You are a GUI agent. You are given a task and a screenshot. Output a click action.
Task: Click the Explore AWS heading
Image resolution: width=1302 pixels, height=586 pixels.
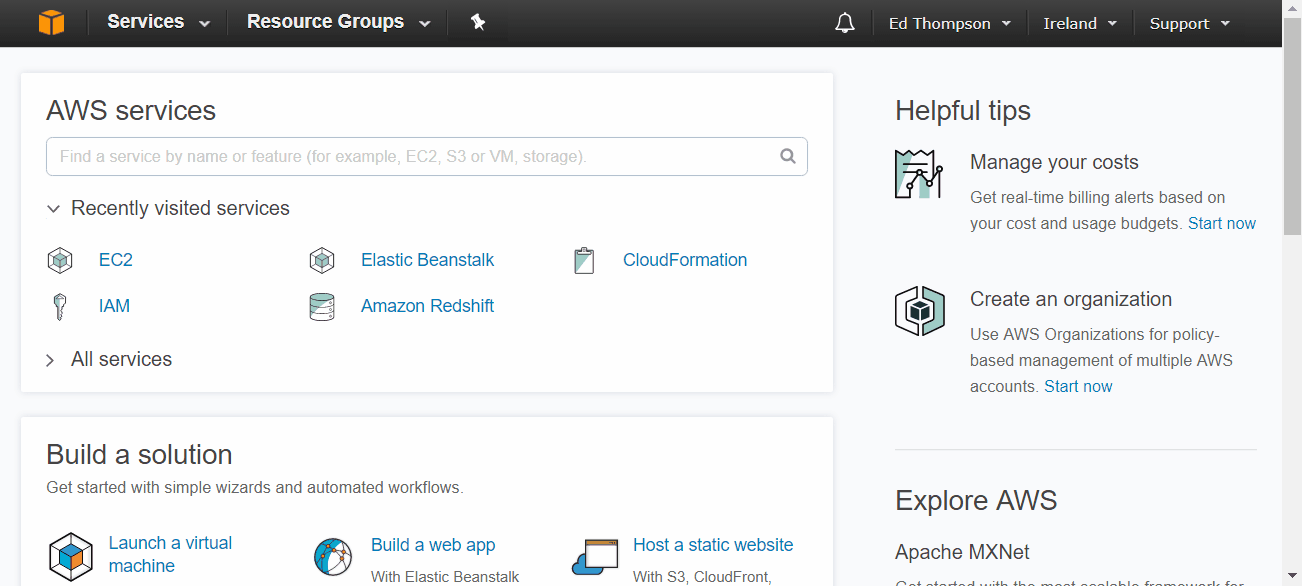[x=976, y=500]
